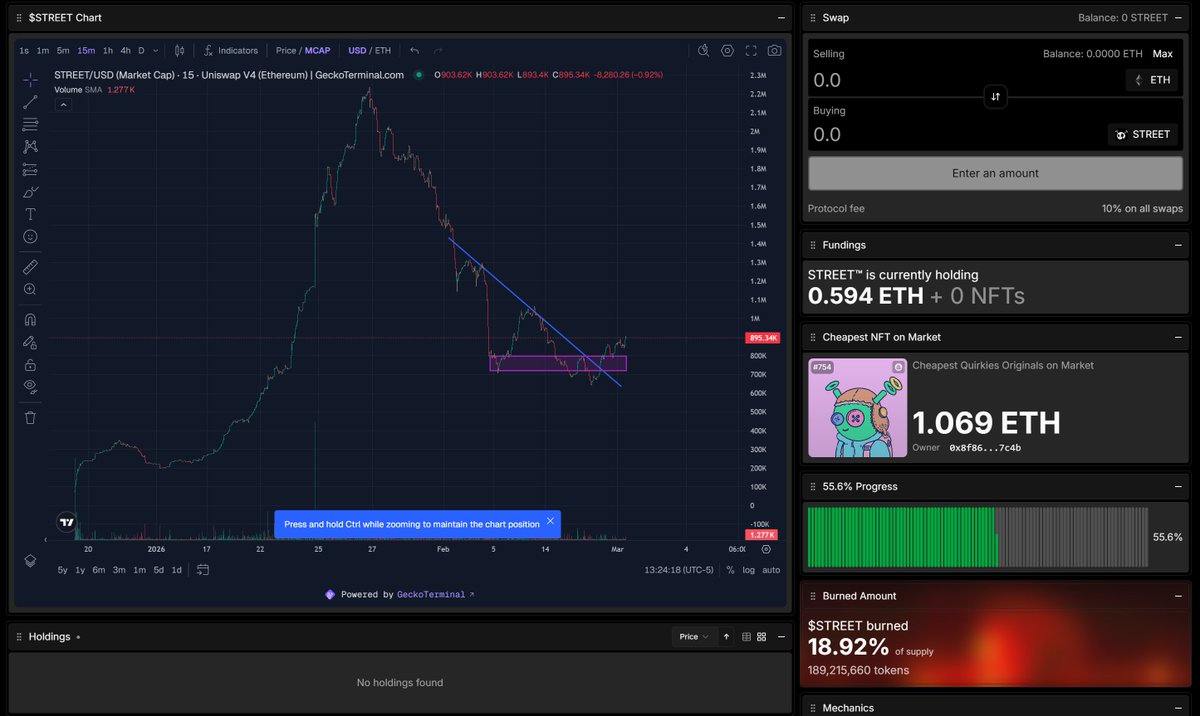
Task: Open the Price sort dropdown in Holdings
Action: (694, 636)
